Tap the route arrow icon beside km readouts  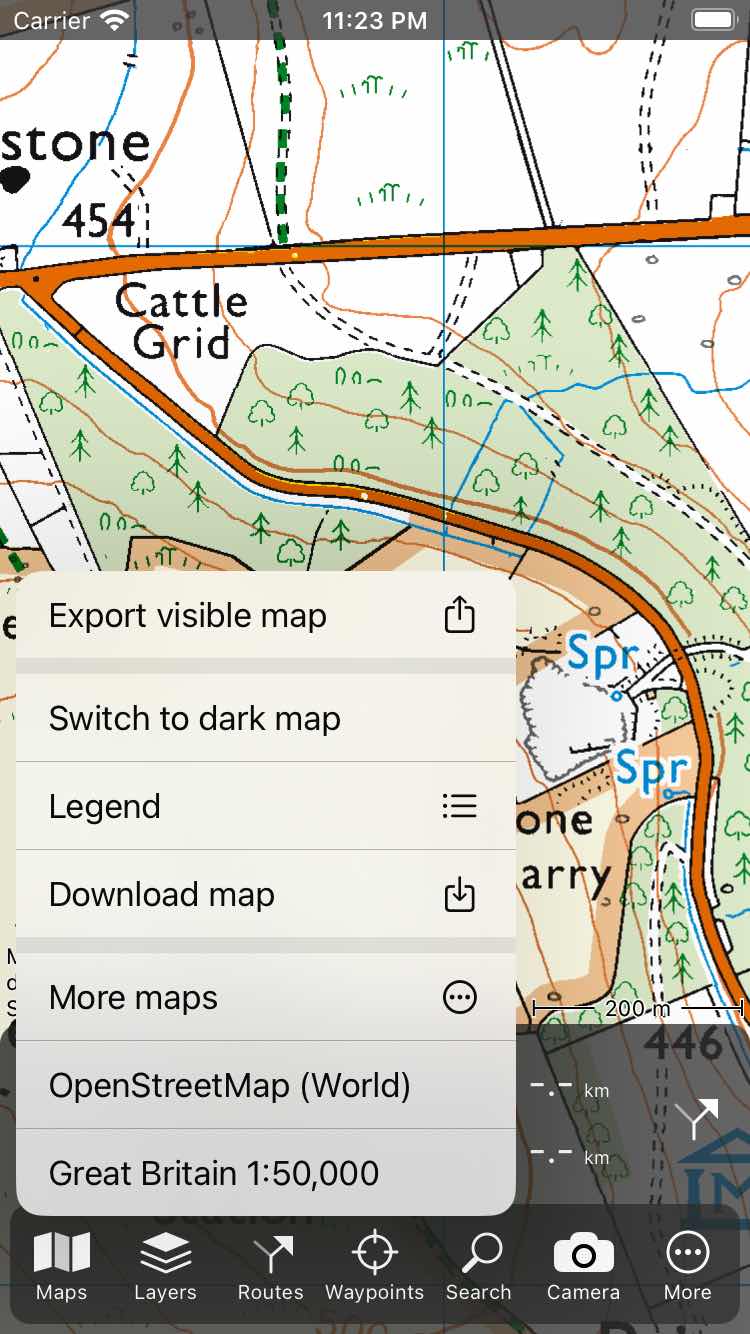(696, 1119)
